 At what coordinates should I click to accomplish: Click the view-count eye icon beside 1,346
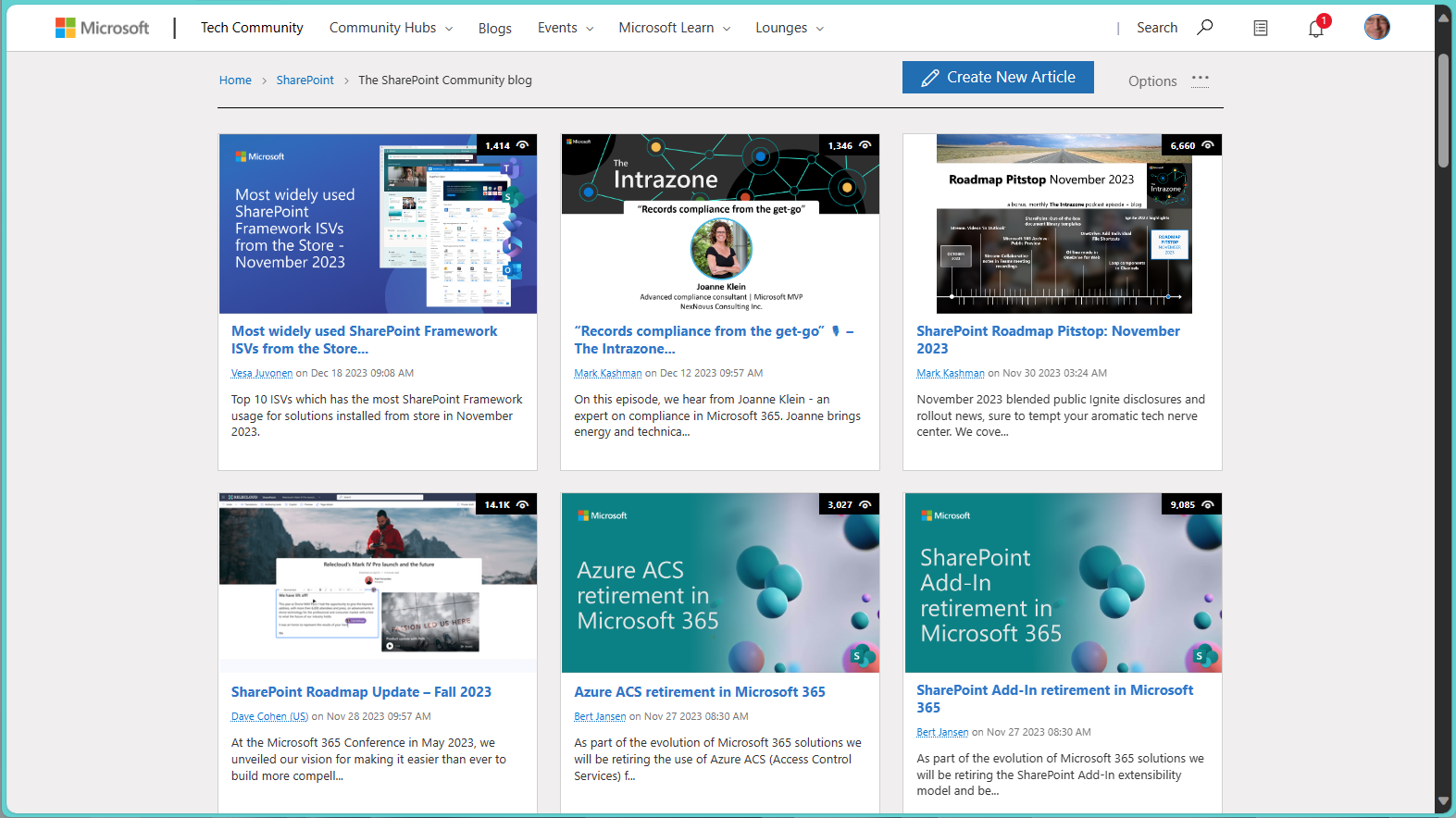point(865,145)
